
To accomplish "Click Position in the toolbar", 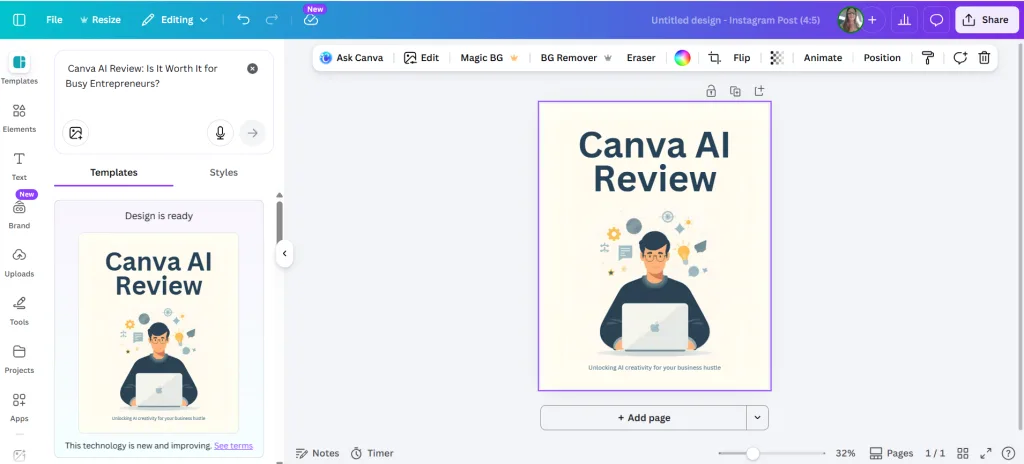I will (x=882, y=58).
